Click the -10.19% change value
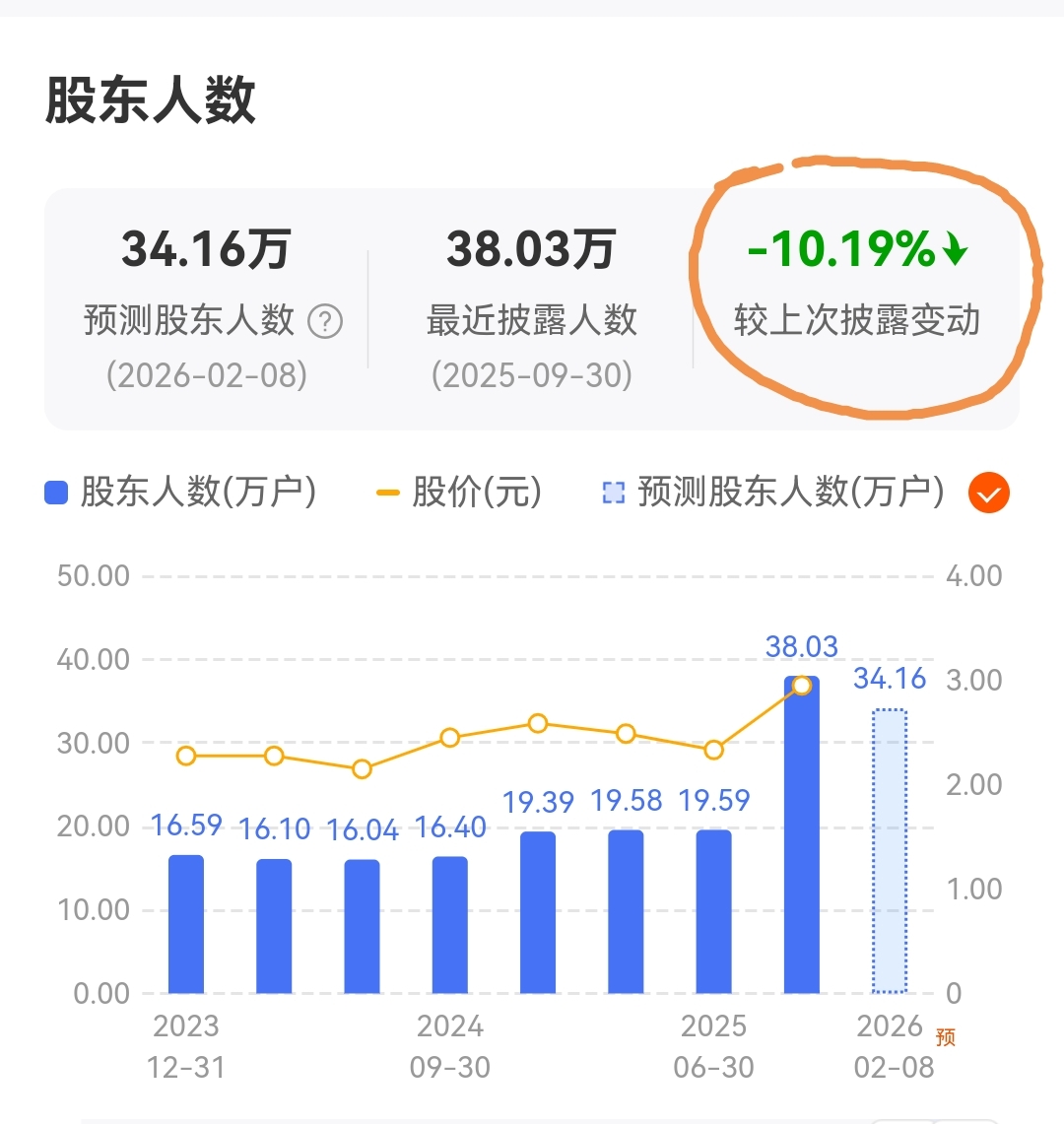 841,249
